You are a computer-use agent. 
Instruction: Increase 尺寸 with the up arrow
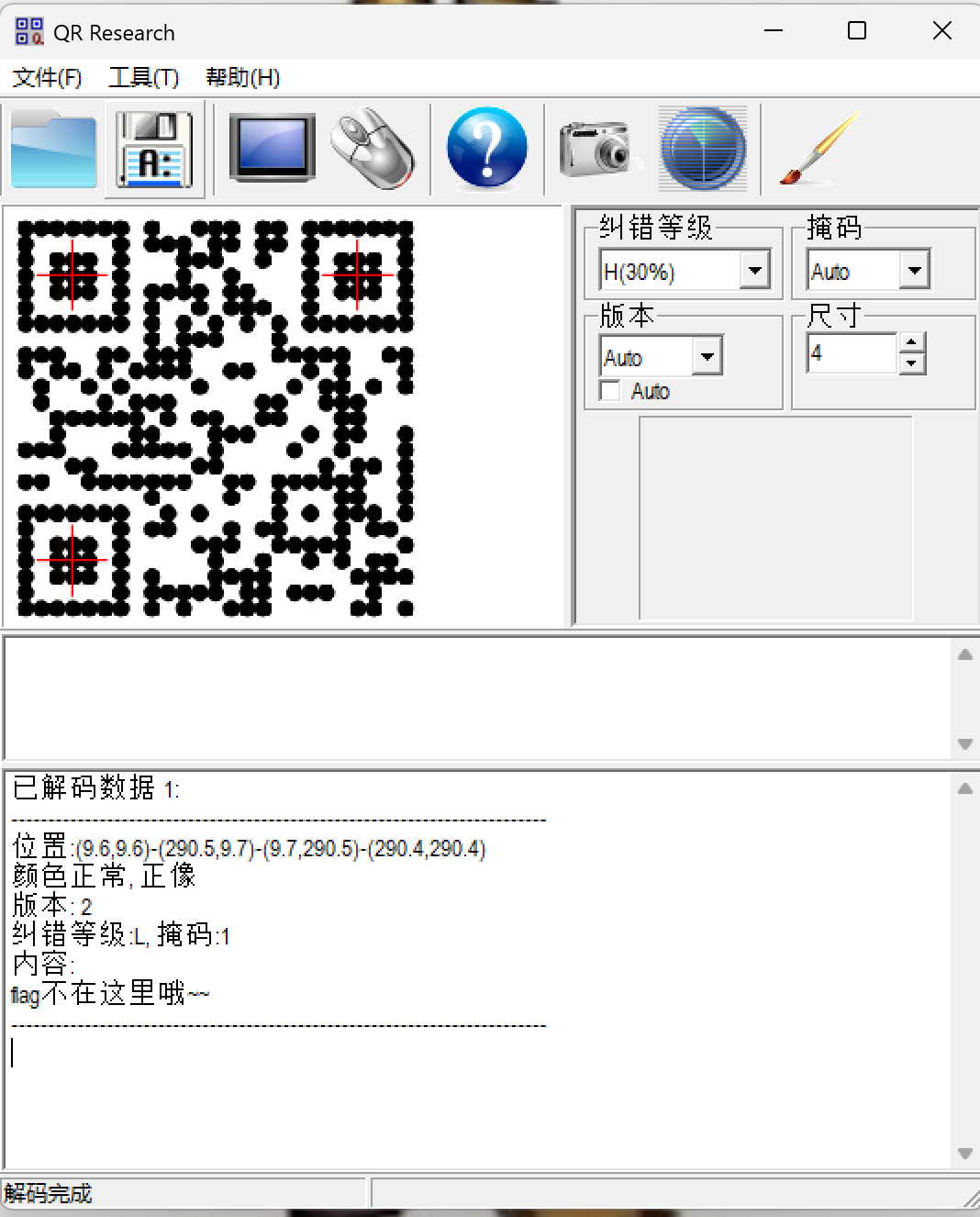(x=911, y=343)
